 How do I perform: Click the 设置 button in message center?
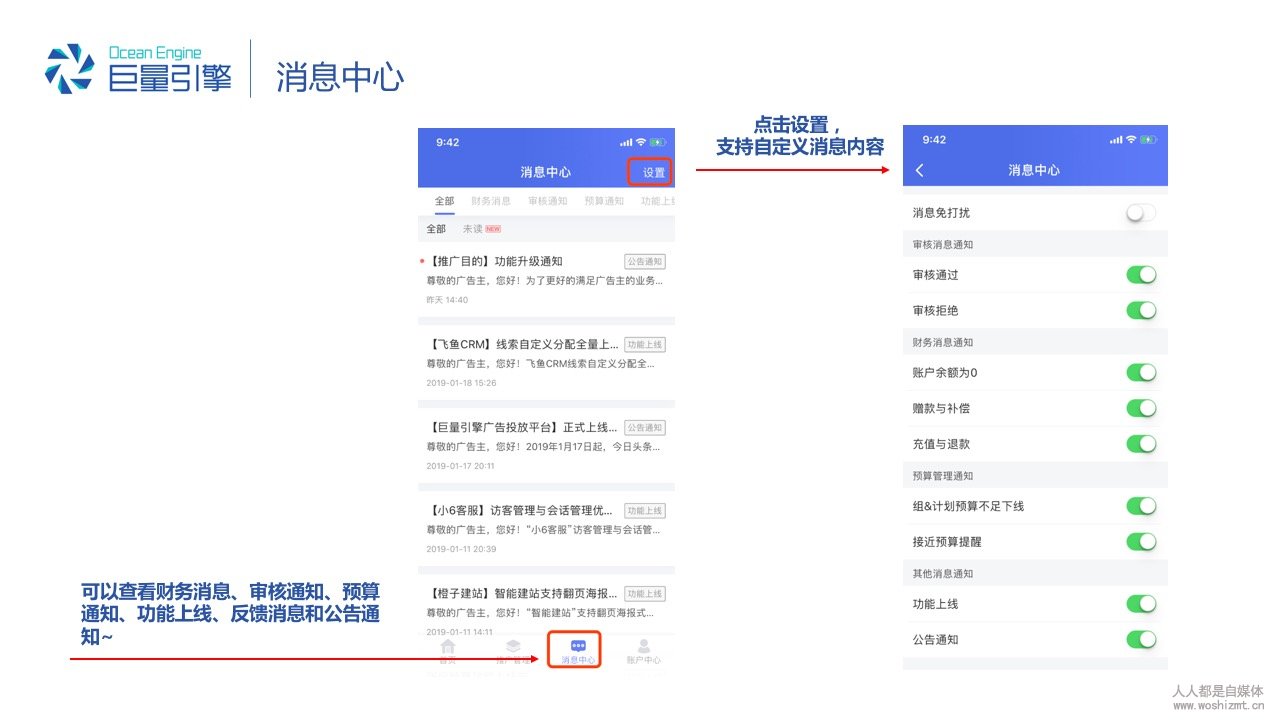pos(652,173)
